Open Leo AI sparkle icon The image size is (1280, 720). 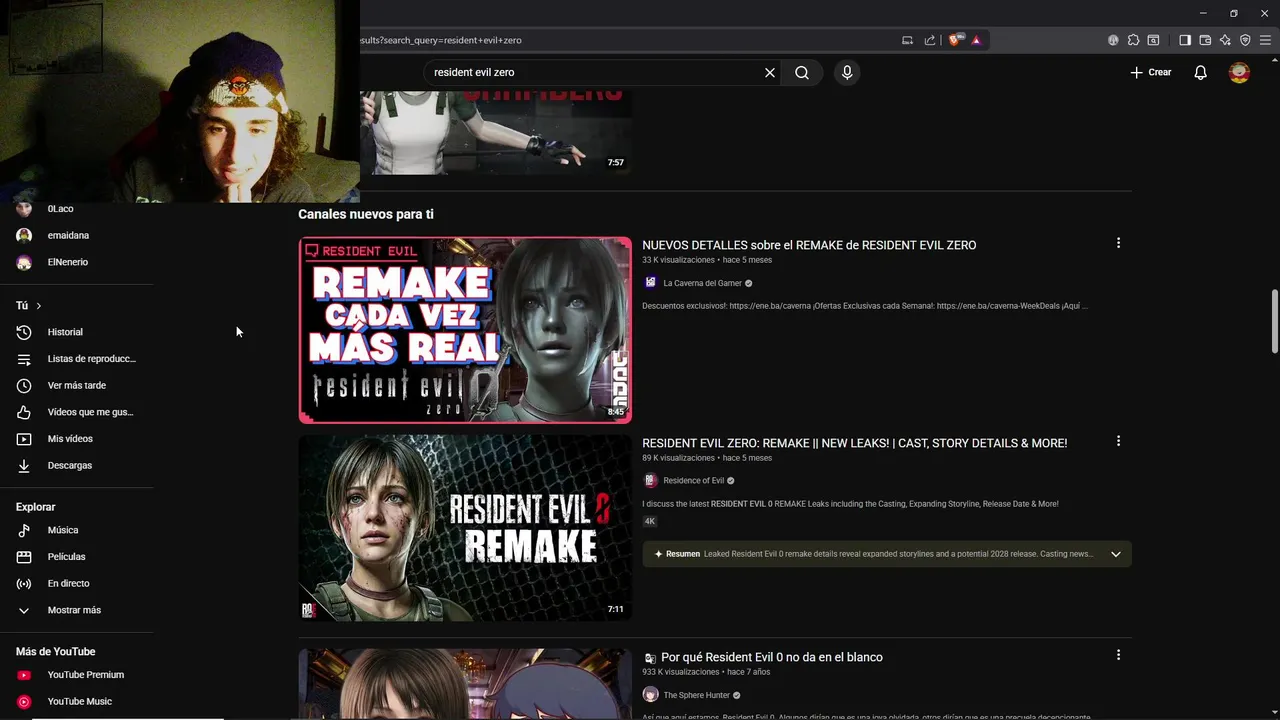tap(1225, 40)
